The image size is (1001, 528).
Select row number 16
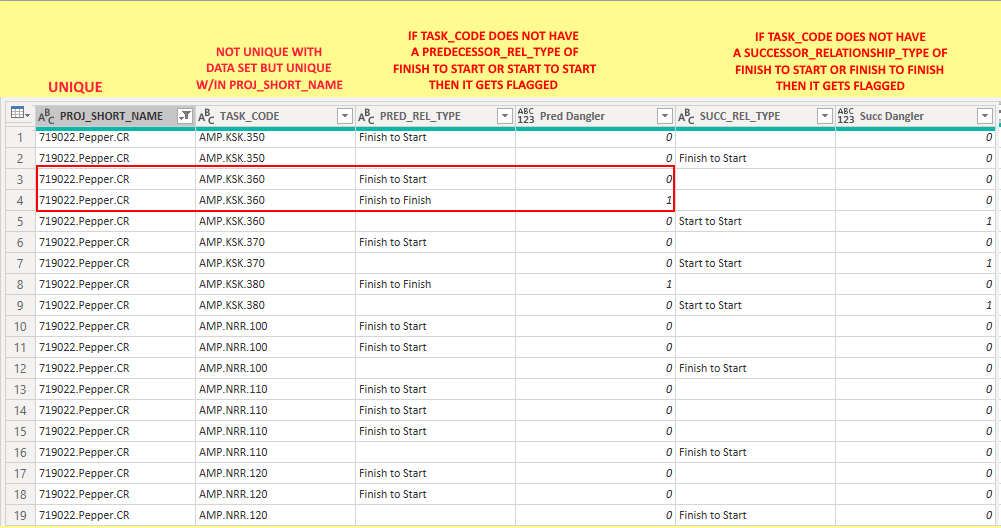pos(20,452)
